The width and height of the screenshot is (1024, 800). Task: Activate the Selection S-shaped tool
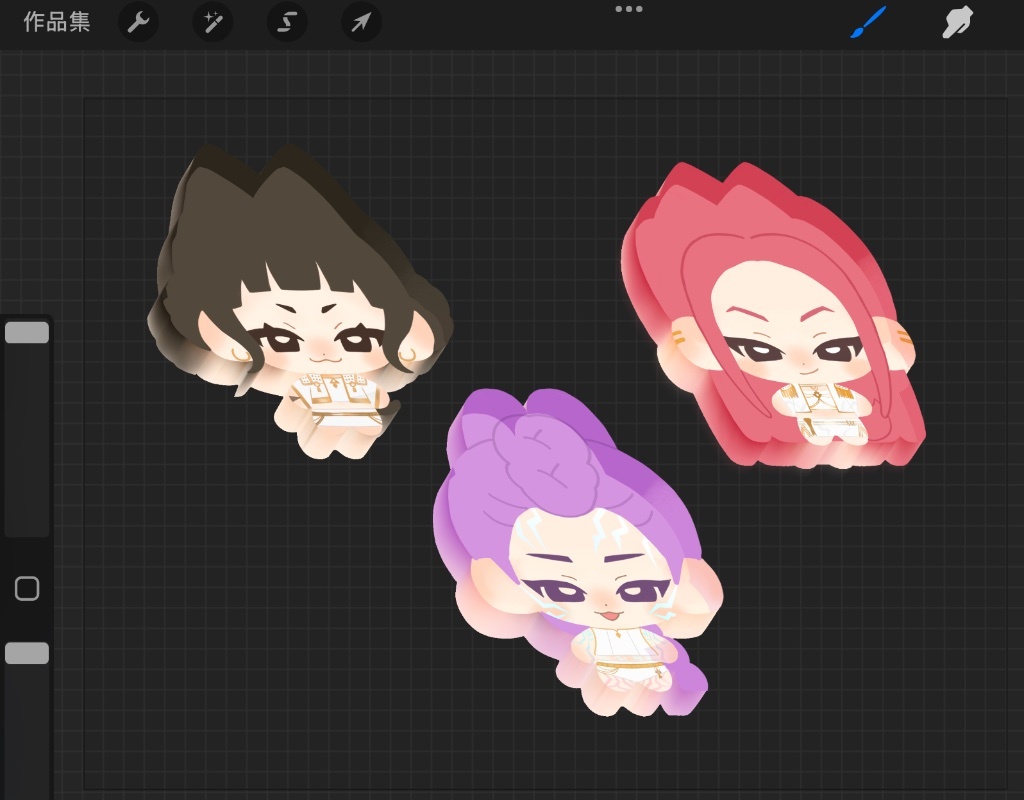pos(287,22)
